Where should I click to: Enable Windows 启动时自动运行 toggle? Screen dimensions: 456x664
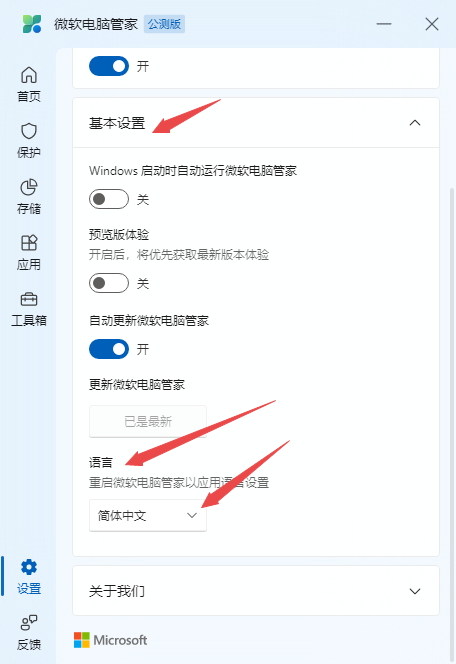pyautogui.click(x=109, y=199)
